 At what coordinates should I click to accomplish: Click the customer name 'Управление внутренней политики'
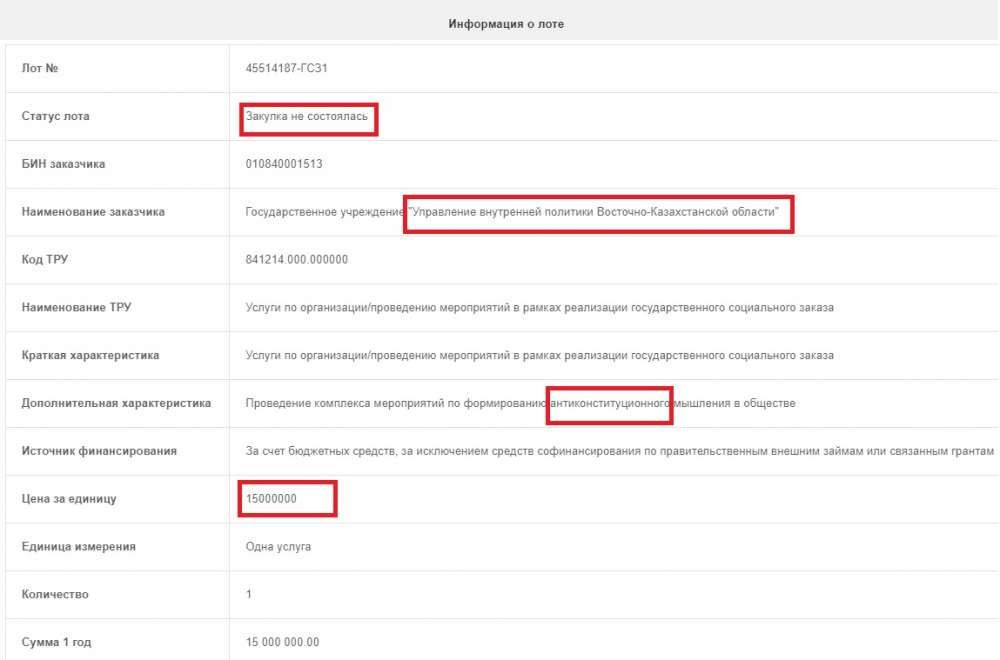[598, 212]
